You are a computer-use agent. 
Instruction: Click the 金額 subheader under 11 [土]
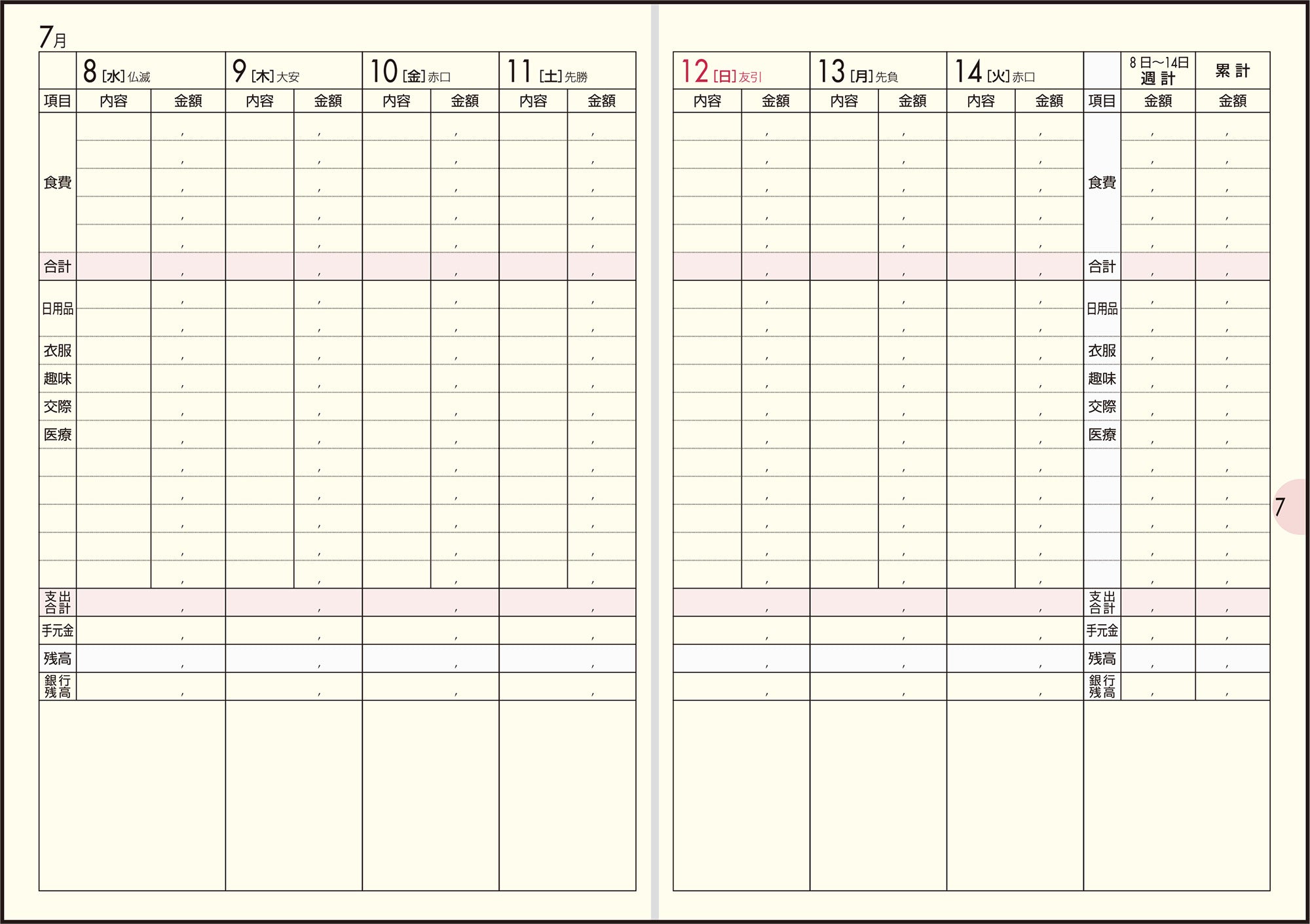[601, 101]
